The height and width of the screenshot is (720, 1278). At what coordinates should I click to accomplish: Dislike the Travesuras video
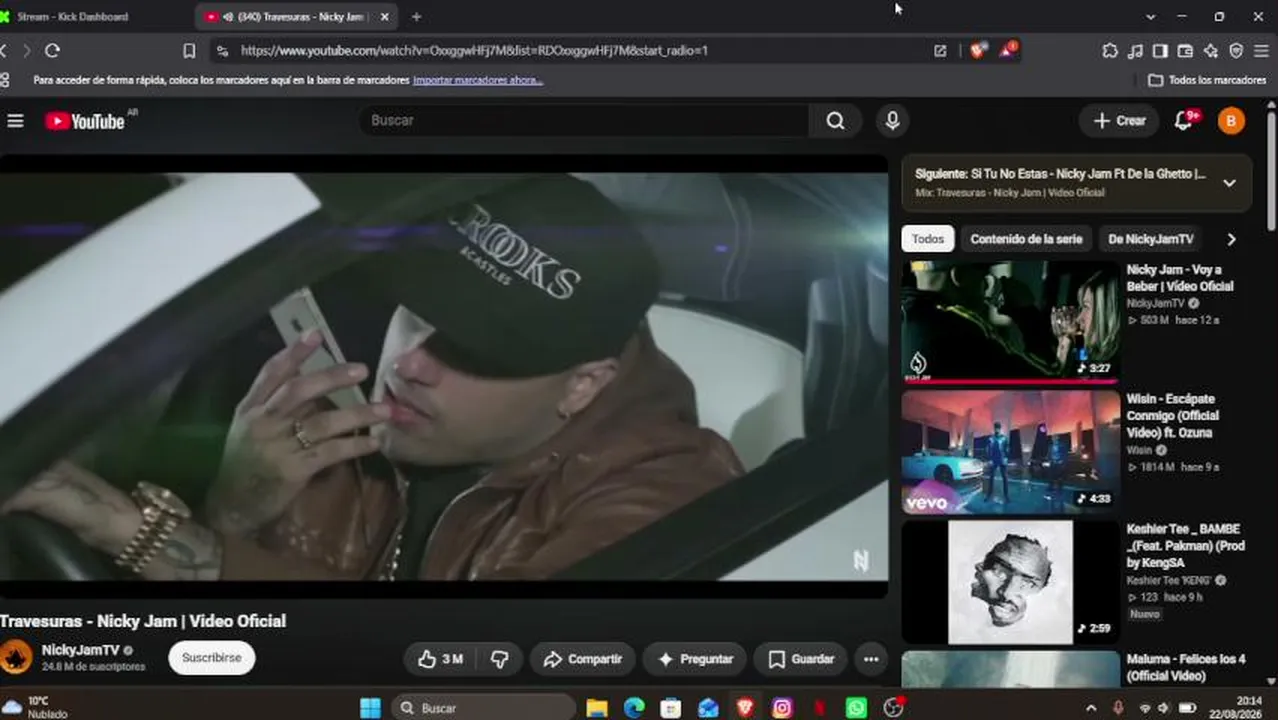tap(499, 659)
